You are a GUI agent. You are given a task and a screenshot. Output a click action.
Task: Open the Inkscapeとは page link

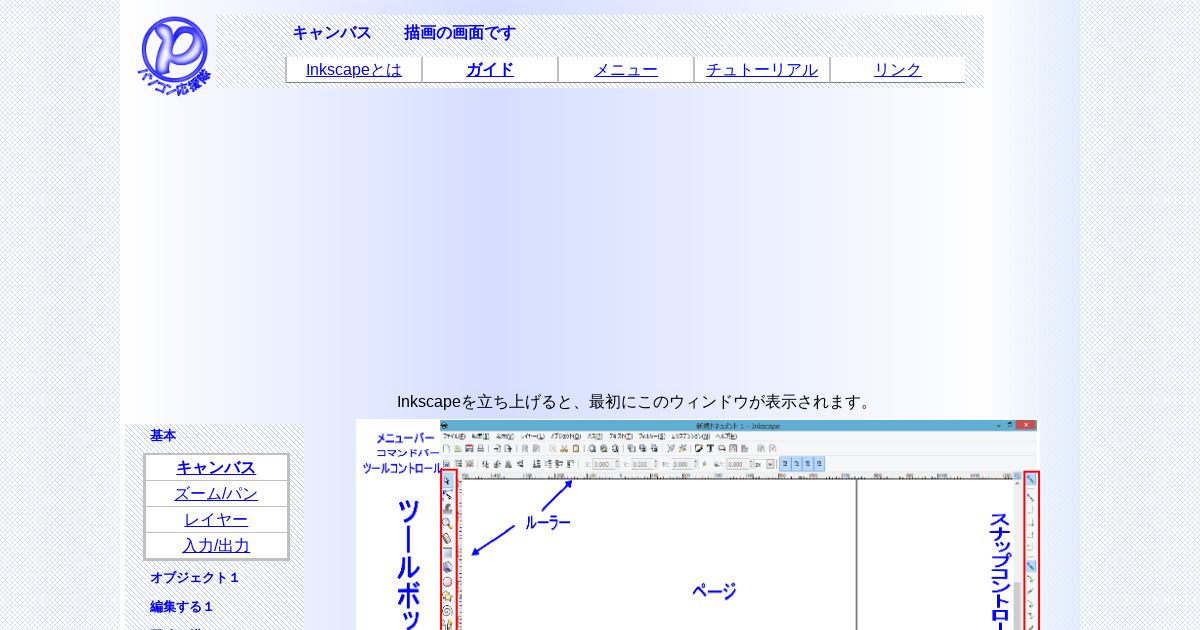coord(354,70)
